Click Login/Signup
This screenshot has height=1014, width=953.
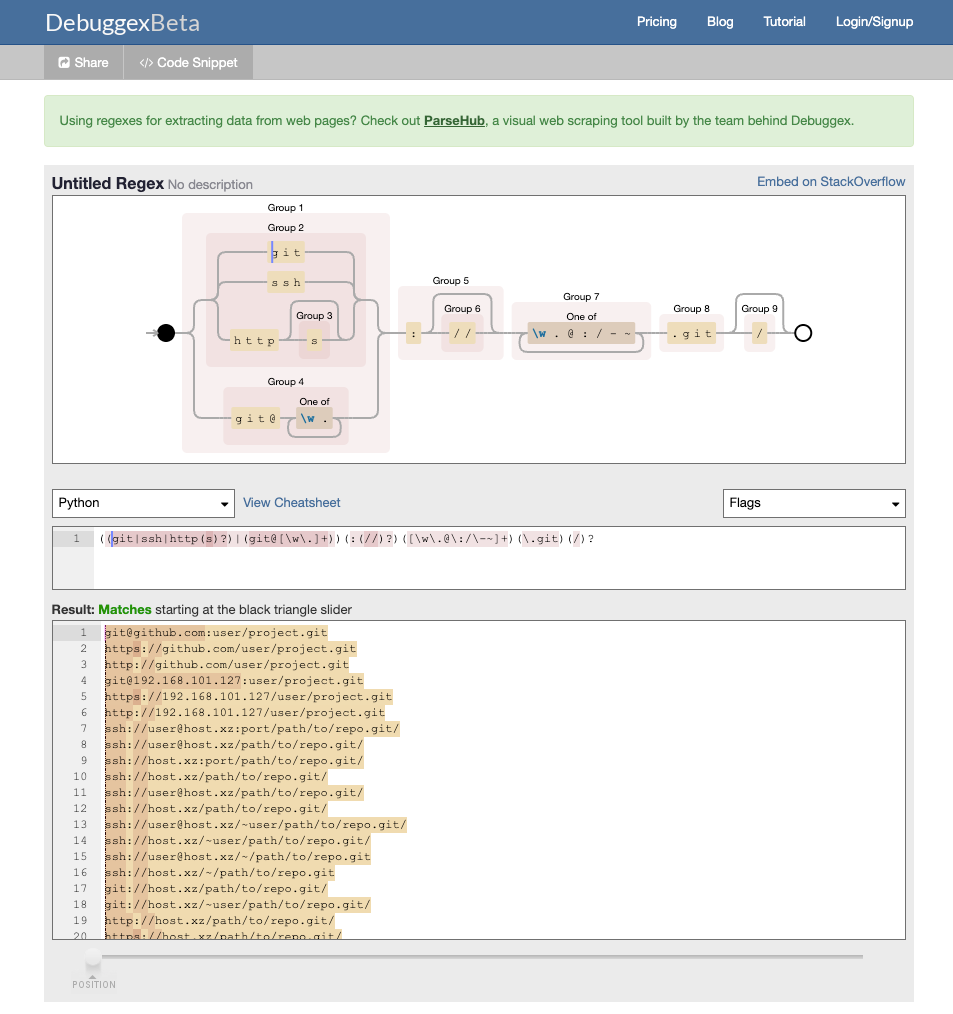pyautogui.click(x=874, y=21)
